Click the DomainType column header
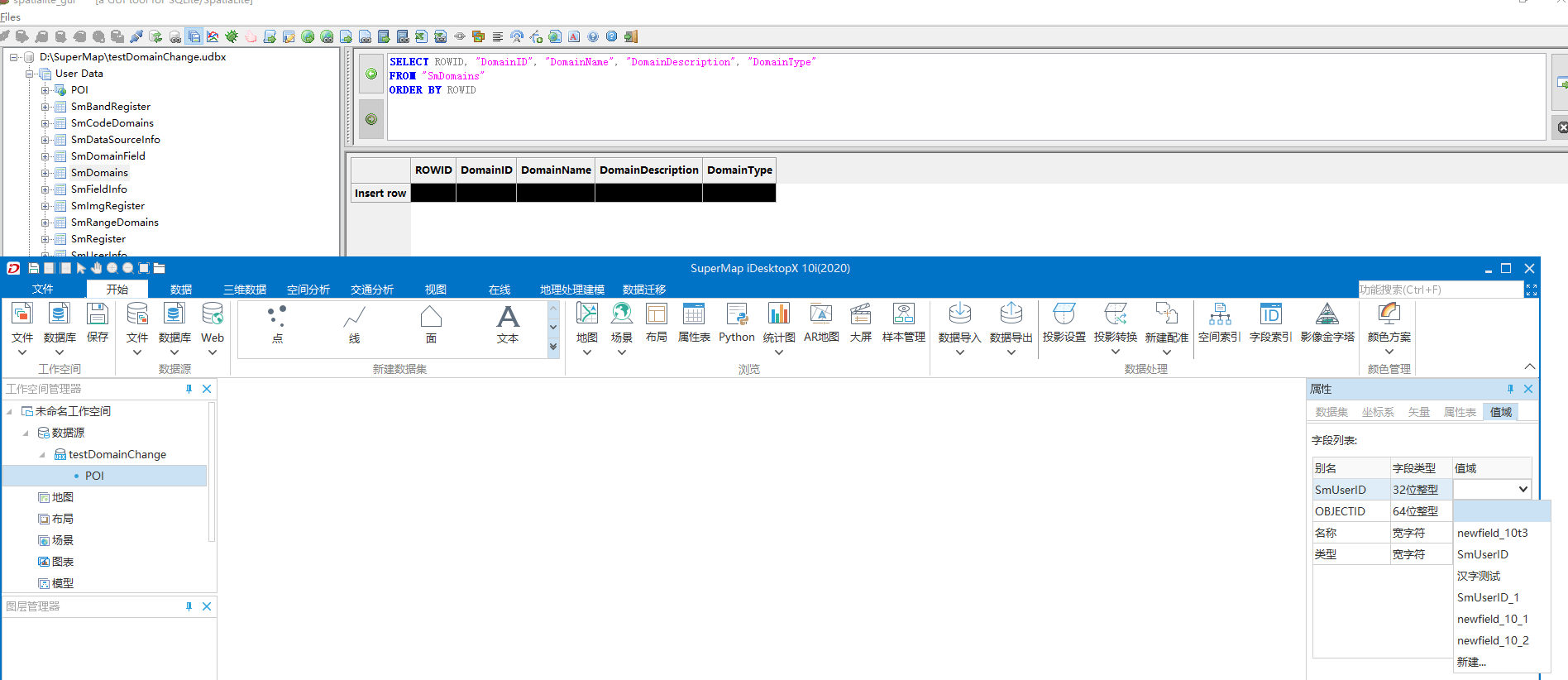 (x=739, y=170)
